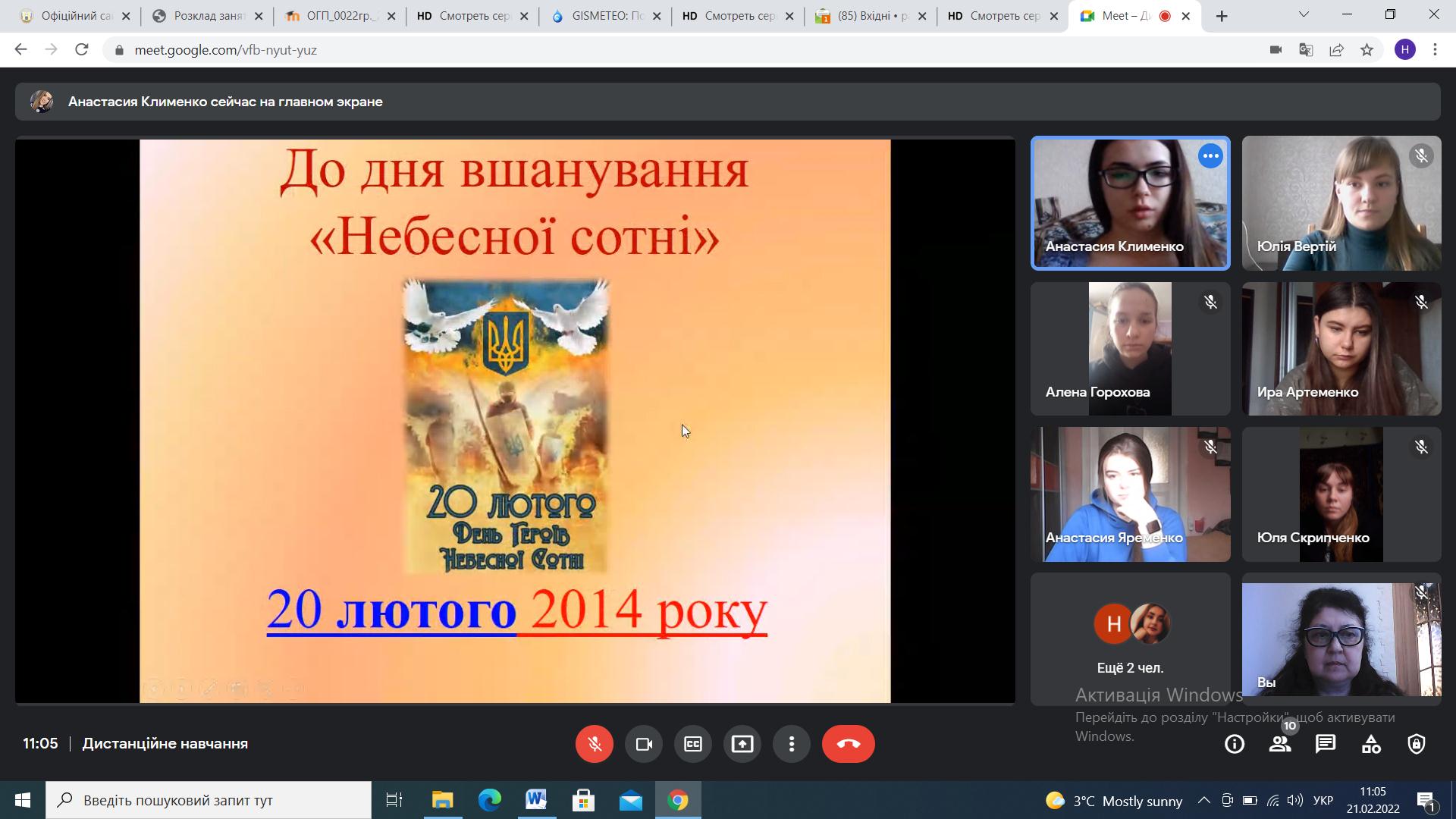
Task: Toggle the camera button in Meet
Action: 644,744
